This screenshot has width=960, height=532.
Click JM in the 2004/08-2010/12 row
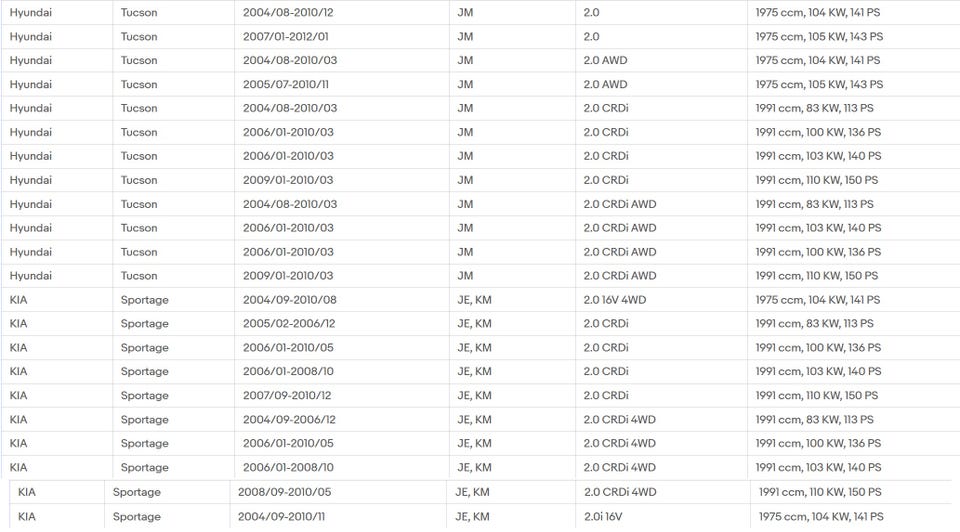(465, 12)
